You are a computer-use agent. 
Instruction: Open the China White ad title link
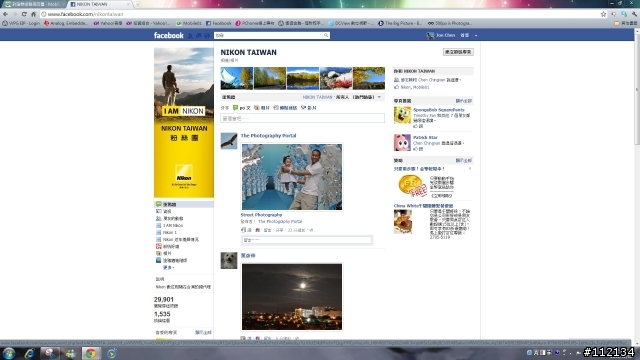423,206
